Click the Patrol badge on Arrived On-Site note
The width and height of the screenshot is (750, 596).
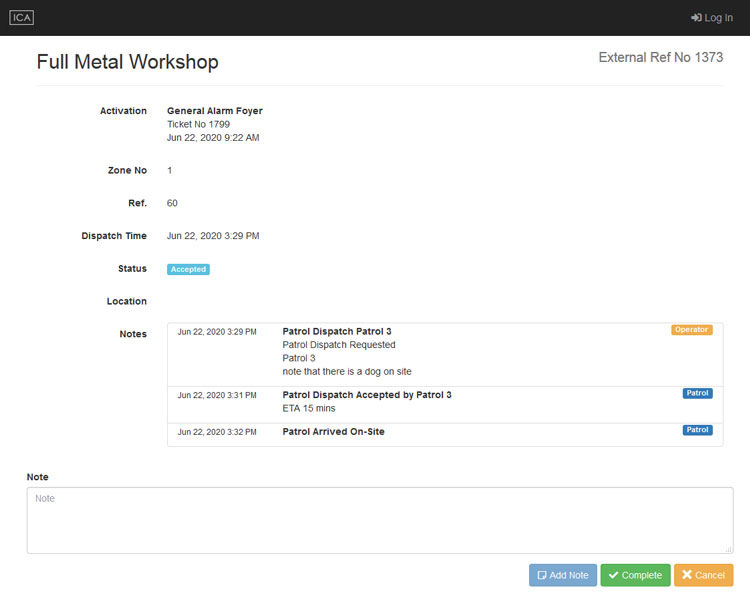pyautogui.click(x=697, y=430)
